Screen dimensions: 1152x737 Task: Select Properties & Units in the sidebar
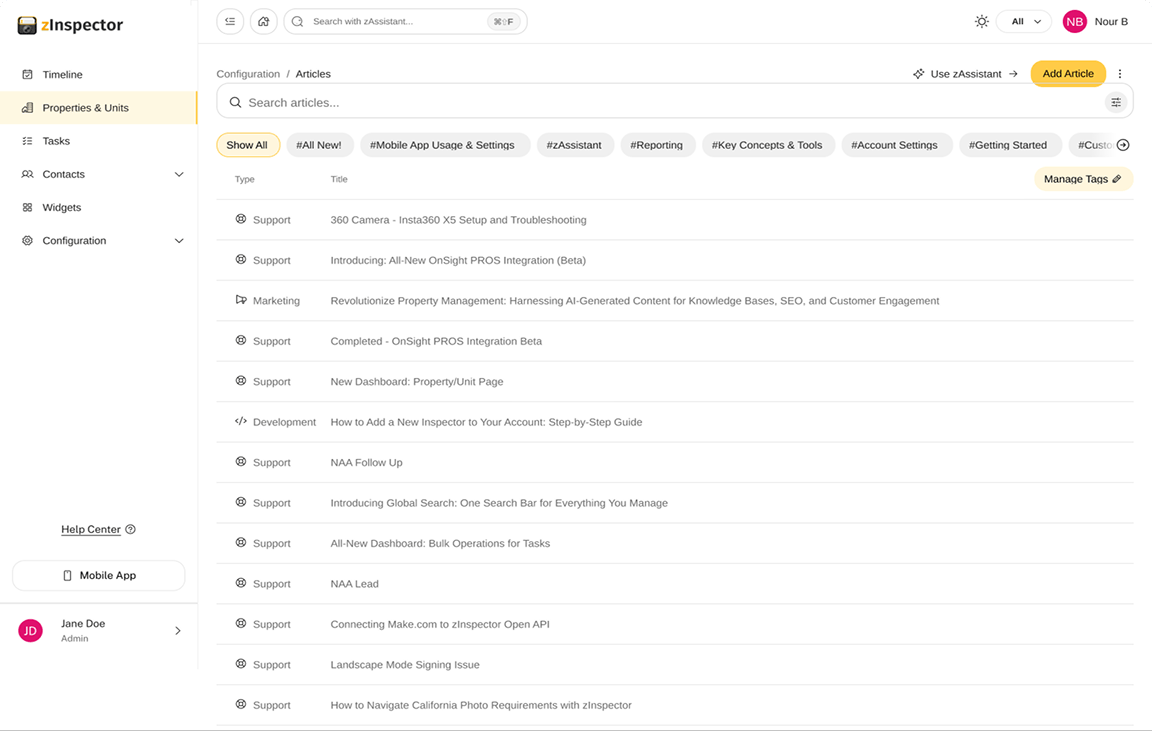tap(98, 107)
